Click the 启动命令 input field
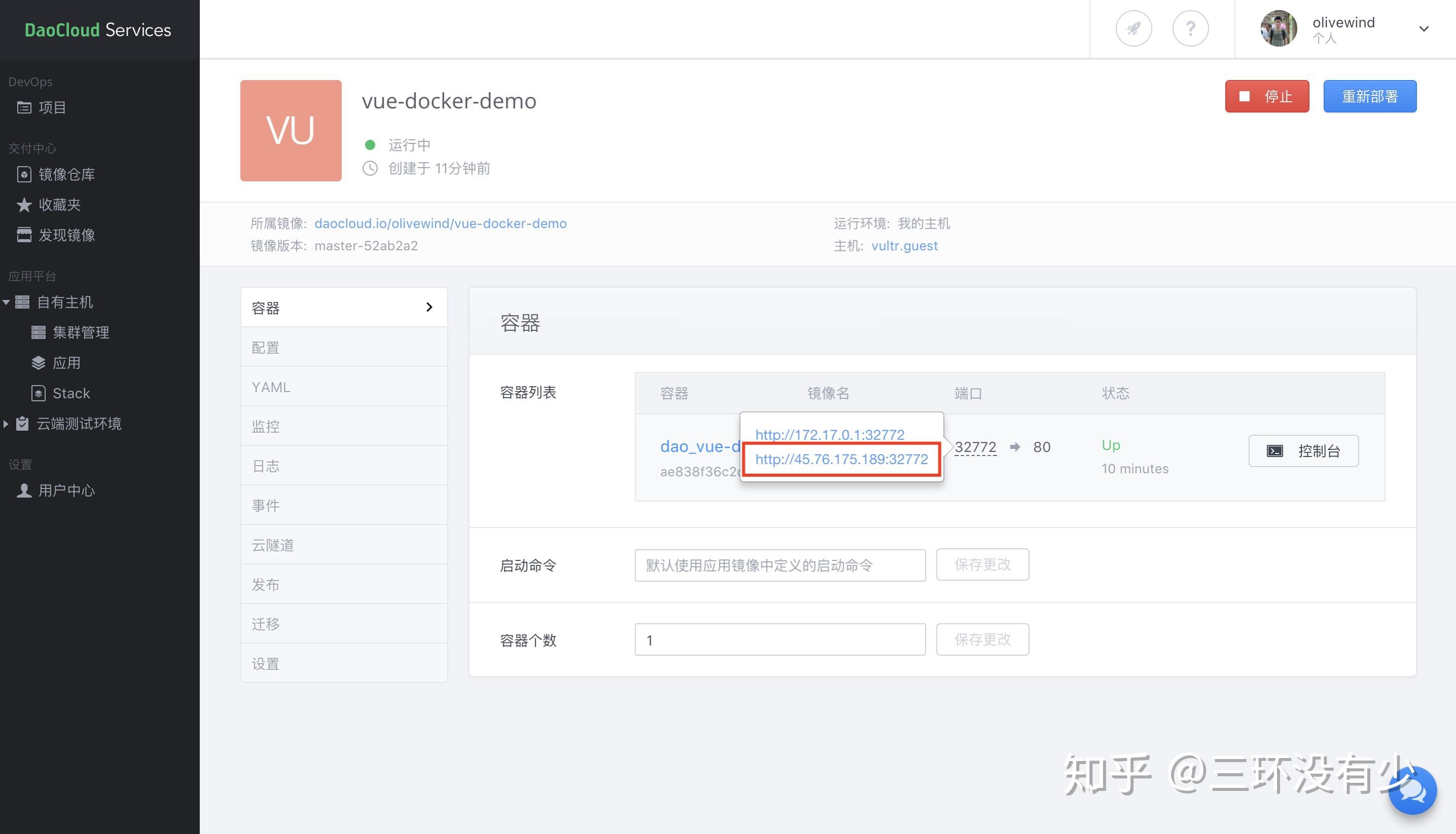1456x834 pixels. [779, 565]
